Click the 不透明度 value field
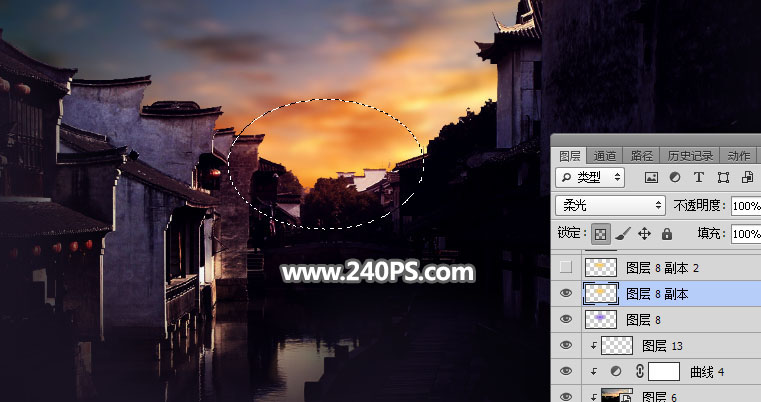 [746, 206]
